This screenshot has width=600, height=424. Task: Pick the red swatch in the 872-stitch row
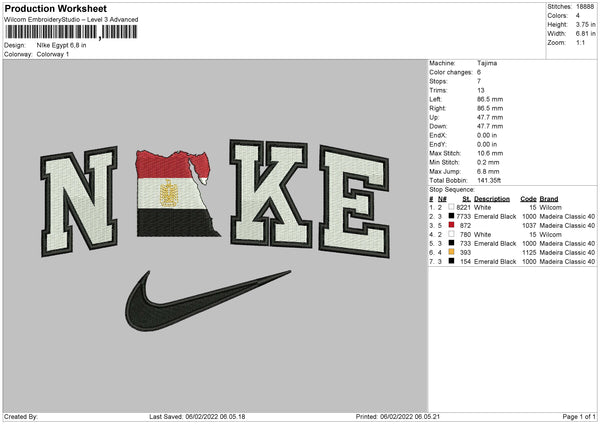[x=451, y=225]
